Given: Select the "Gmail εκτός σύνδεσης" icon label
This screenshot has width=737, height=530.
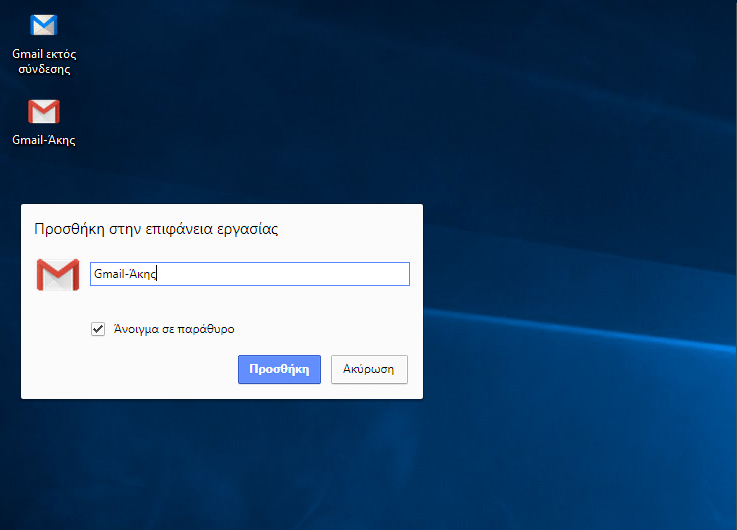Looking at the screenshot, I should tap(44, 61).
